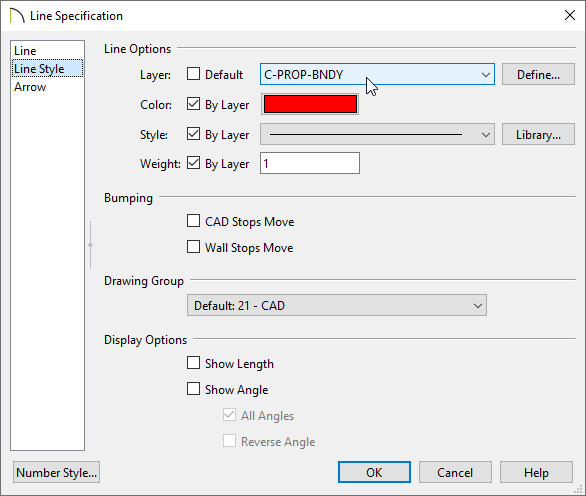
Task: Enable CAD Stops Move
Action: pyautogui.click(x=193, y=221)
